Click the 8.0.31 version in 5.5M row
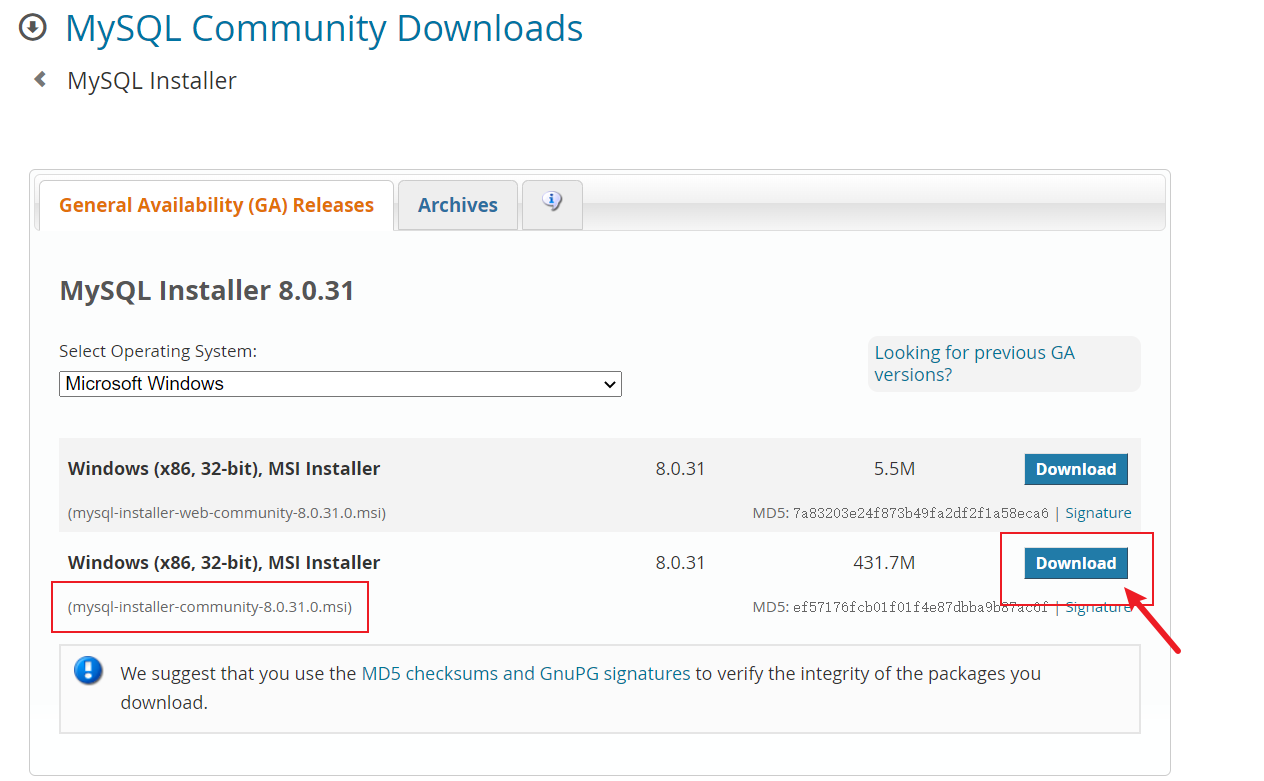Screen dimensions: 1264x781 point(680,469)
